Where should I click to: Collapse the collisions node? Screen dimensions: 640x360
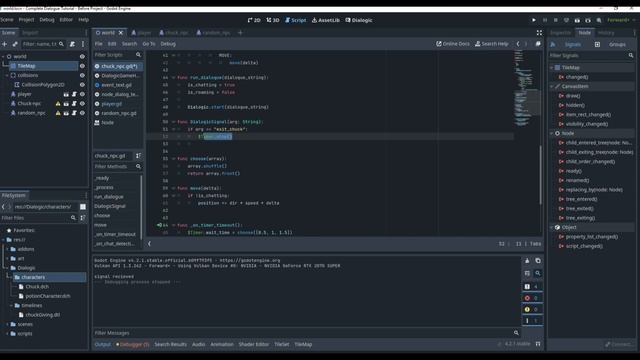7,76
